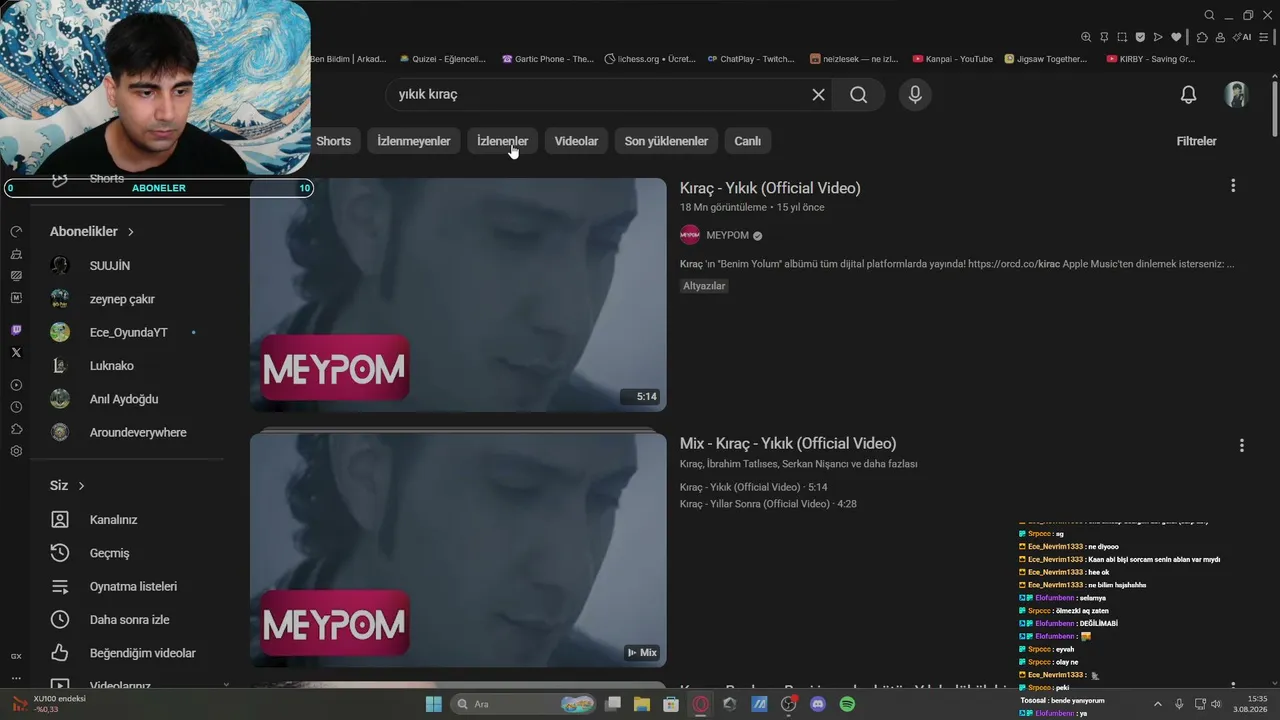
Task: Open the KIRBY - Saving Gr... bookmark
Action: [1151, 59]
